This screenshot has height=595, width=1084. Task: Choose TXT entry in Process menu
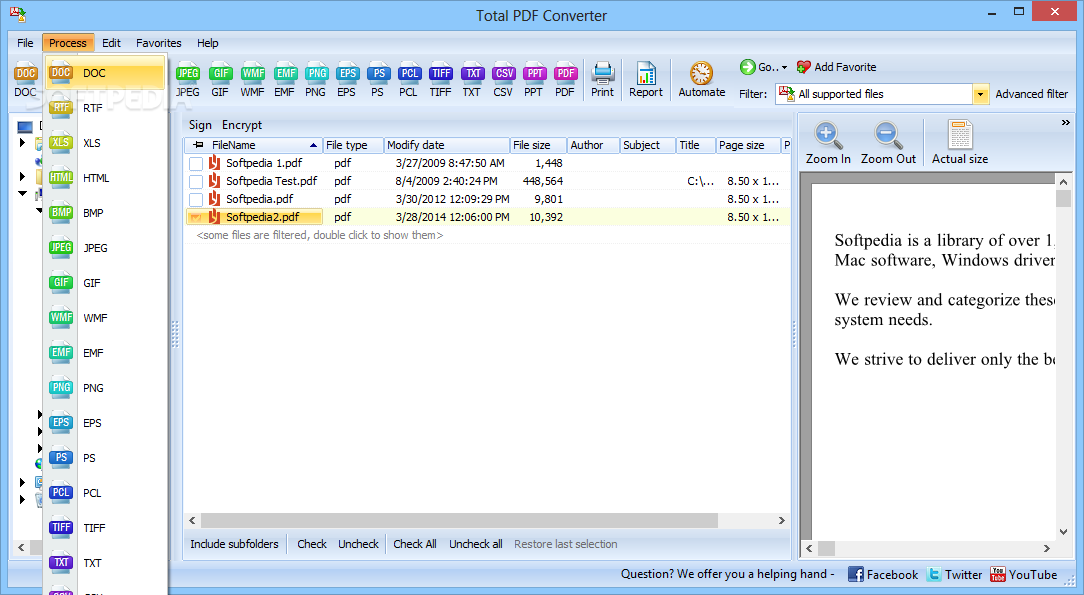point(105,563)
